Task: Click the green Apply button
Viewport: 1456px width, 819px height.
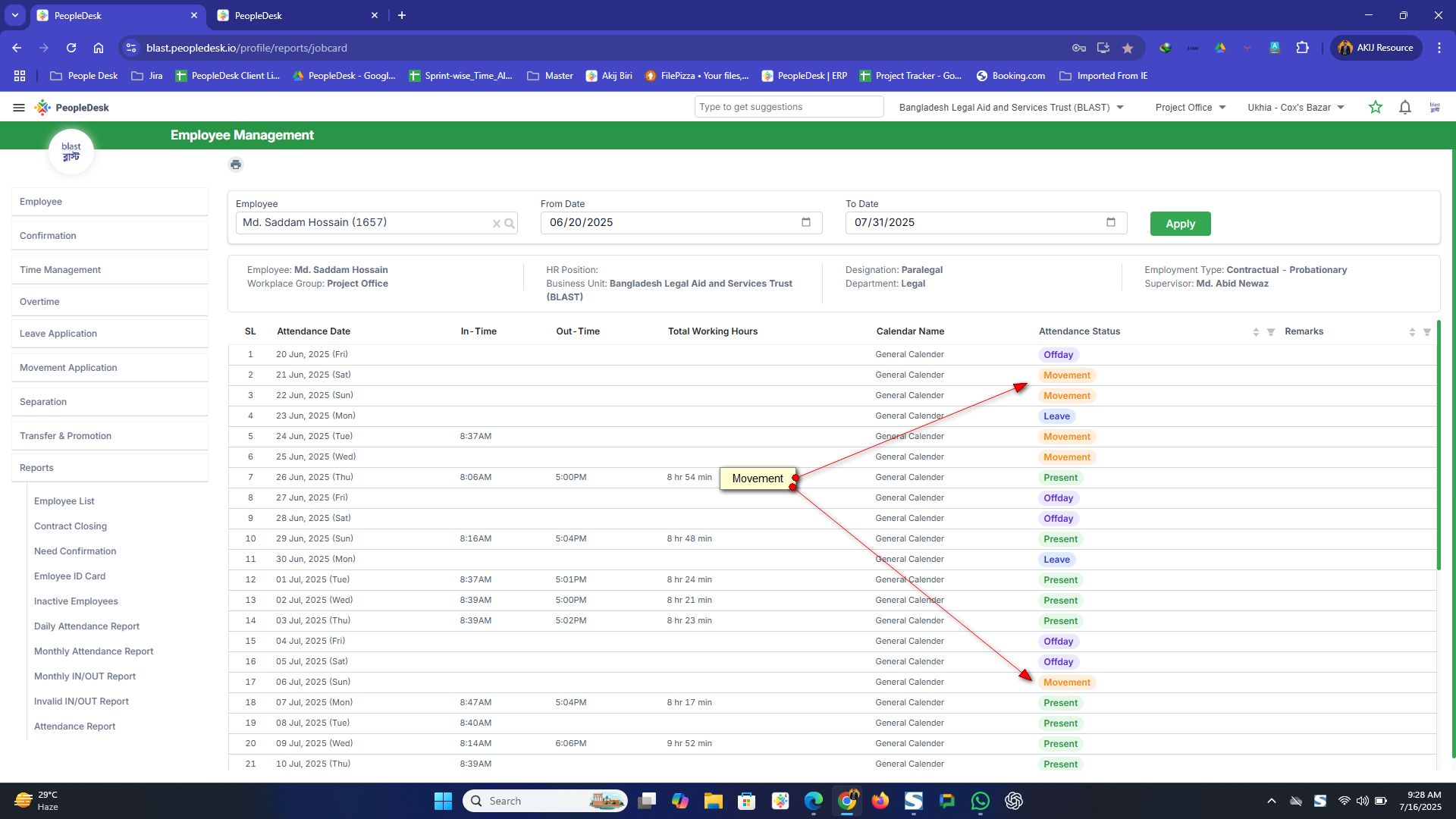Action: [1180, 224]
